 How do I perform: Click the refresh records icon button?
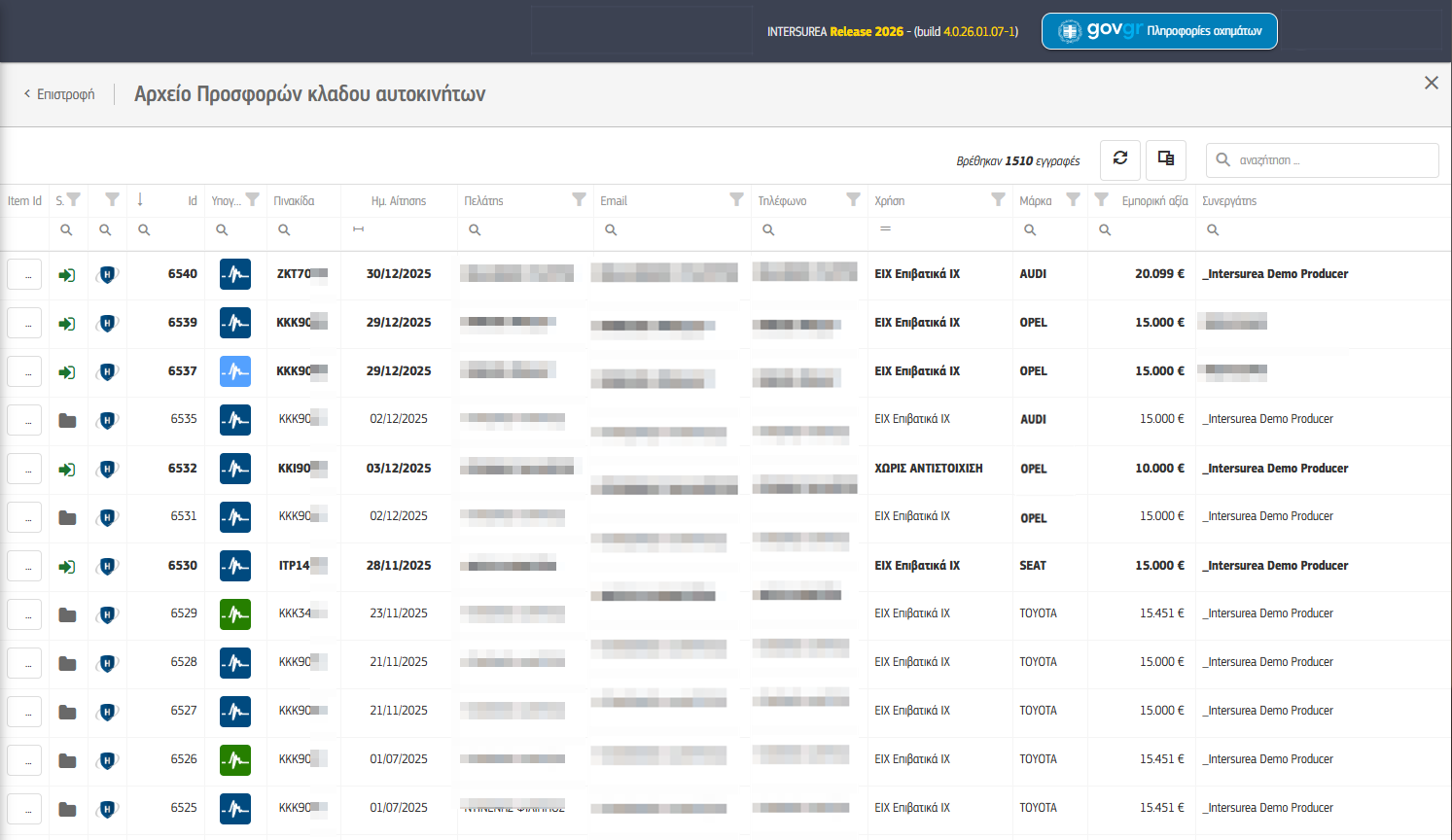[1120, 159]
